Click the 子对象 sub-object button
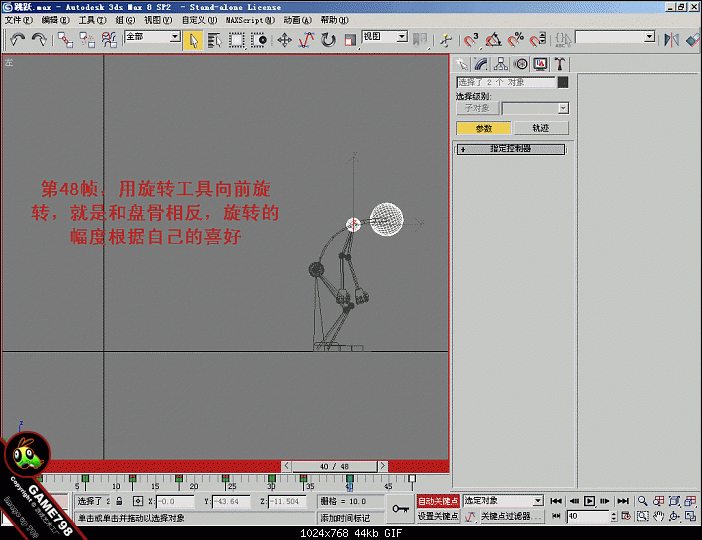The width and height of the screenshot is (702, 540). (x=477, y=108)
